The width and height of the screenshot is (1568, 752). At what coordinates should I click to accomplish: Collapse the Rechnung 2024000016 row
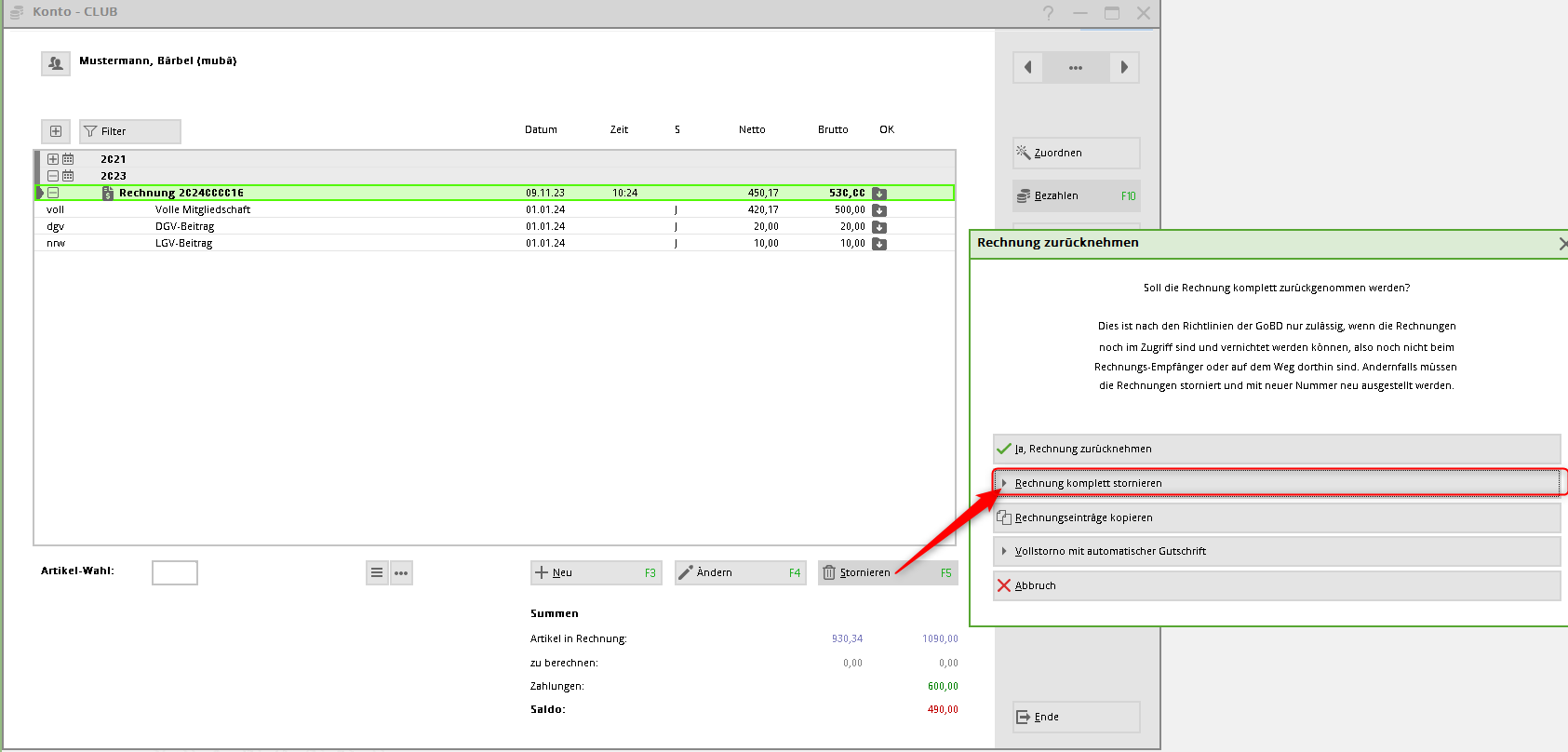(53, 193)
